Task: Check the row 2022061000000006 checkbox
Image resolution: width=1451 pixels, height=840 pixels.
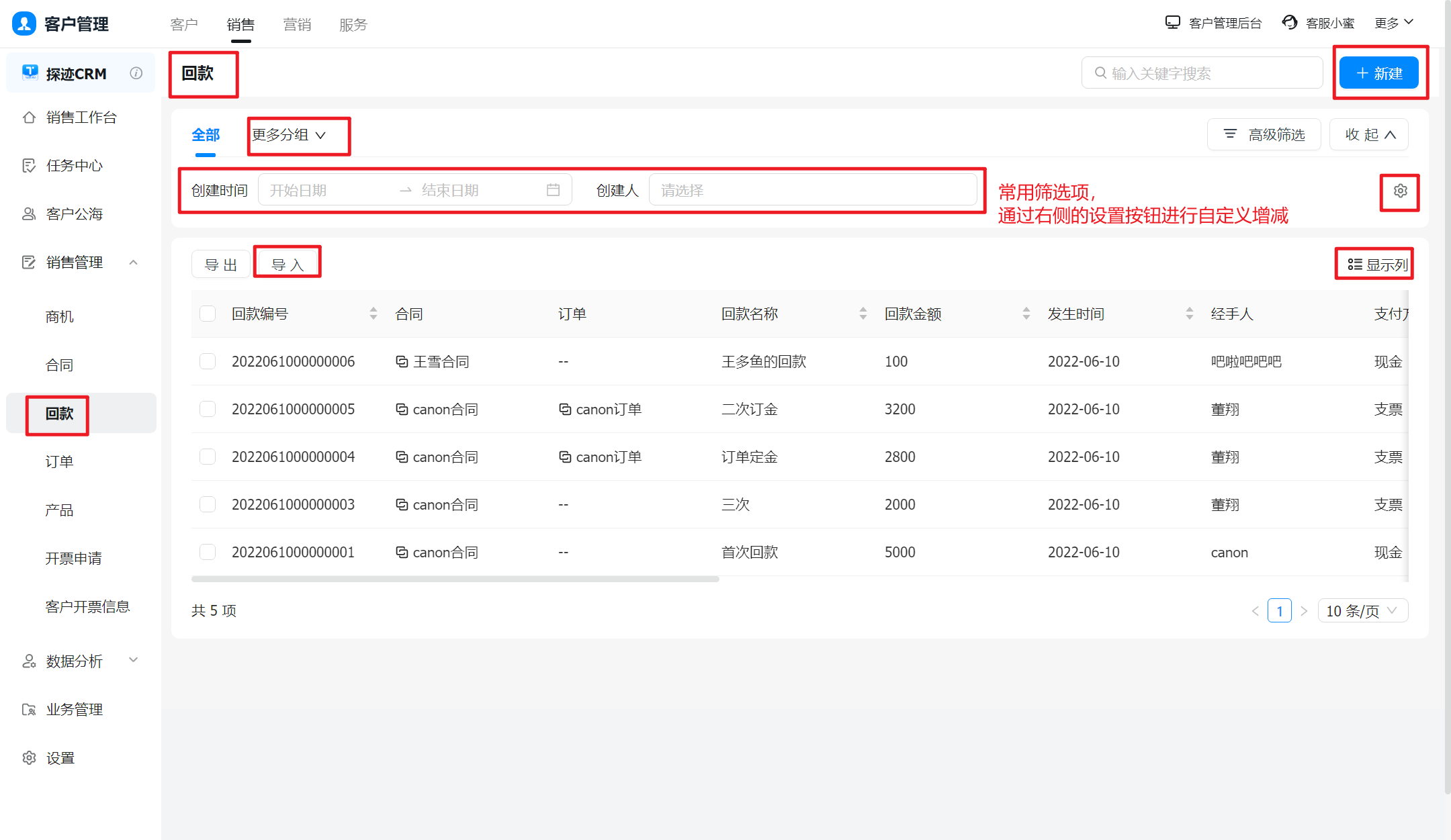Action: coord(208,362)
